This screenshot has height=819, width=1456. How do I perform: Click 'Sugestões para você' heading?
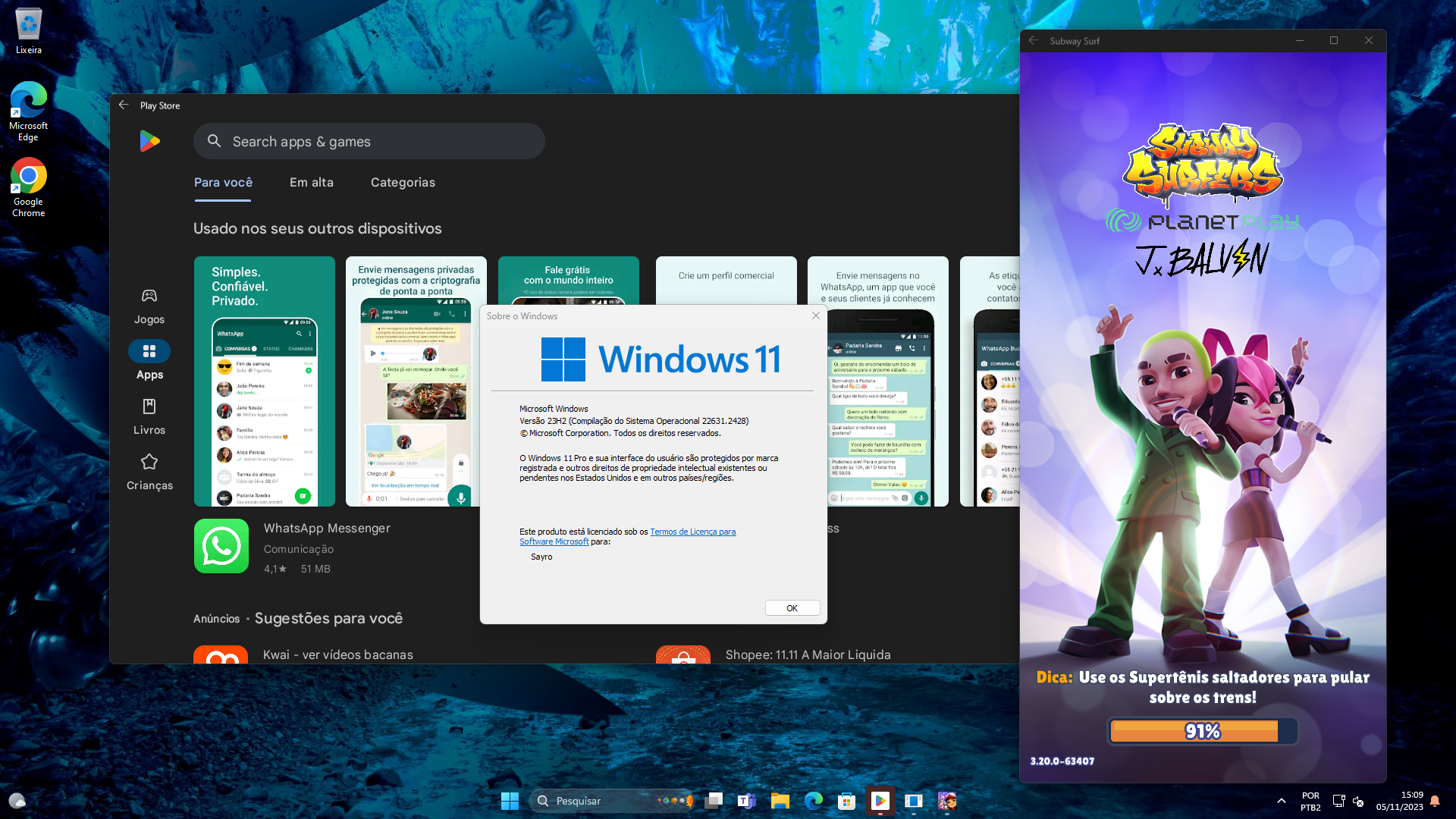328,618
